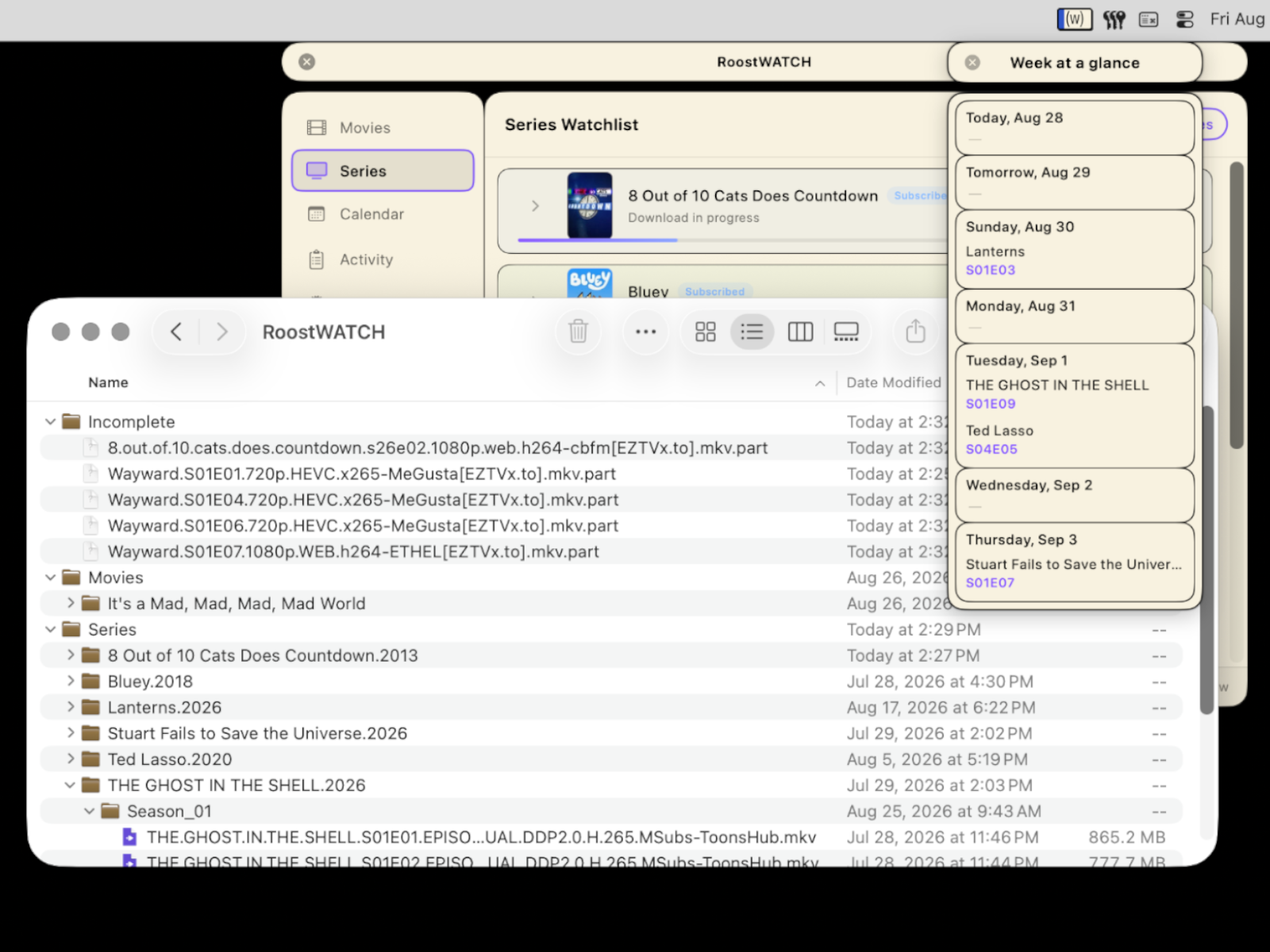Open Stuart Fails to Save the Universe S01E07 entry
The image size is (1270, 952).
tap(1073, 573)
